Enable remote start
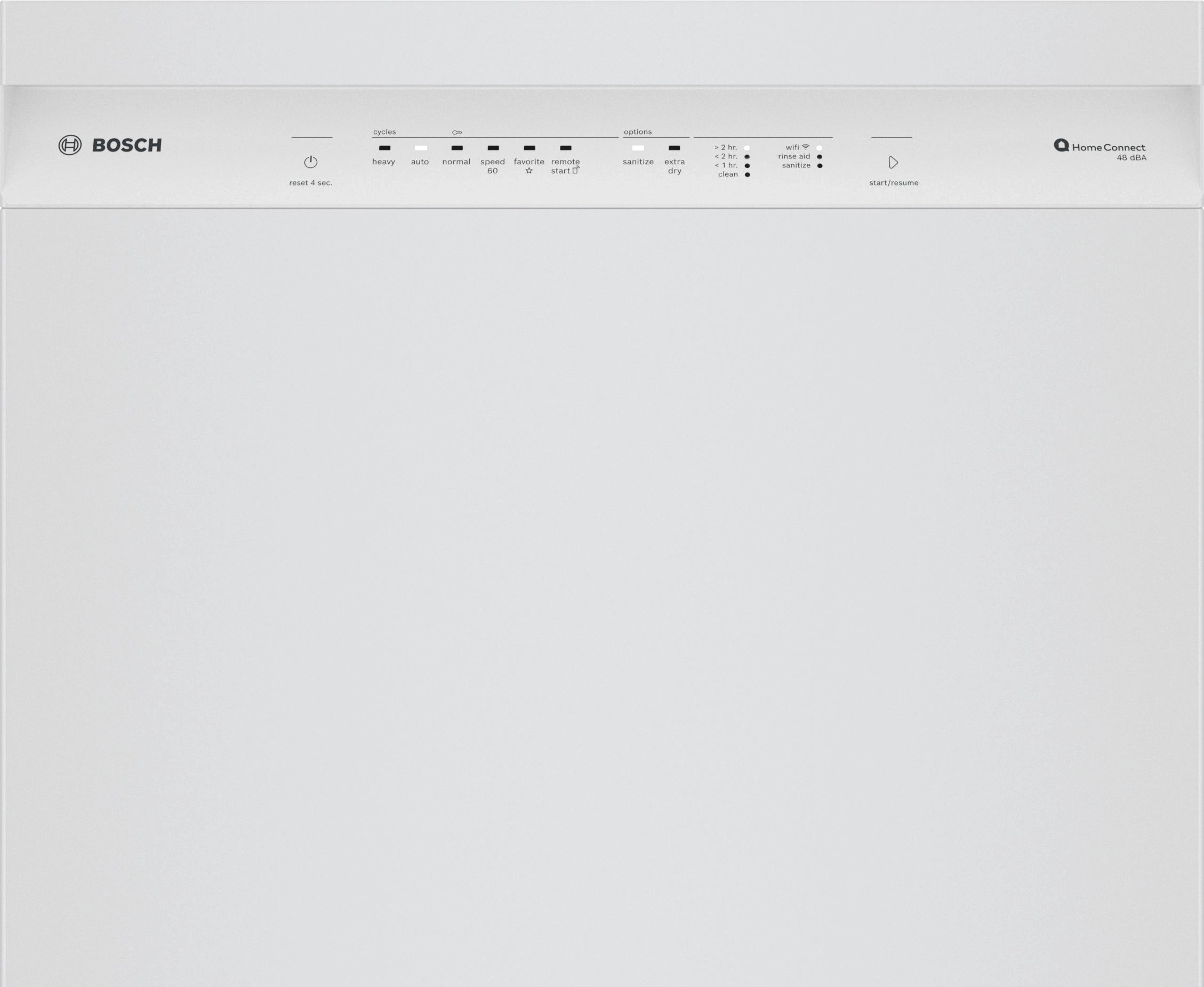 pyautogui.click(x=566, y=148)
